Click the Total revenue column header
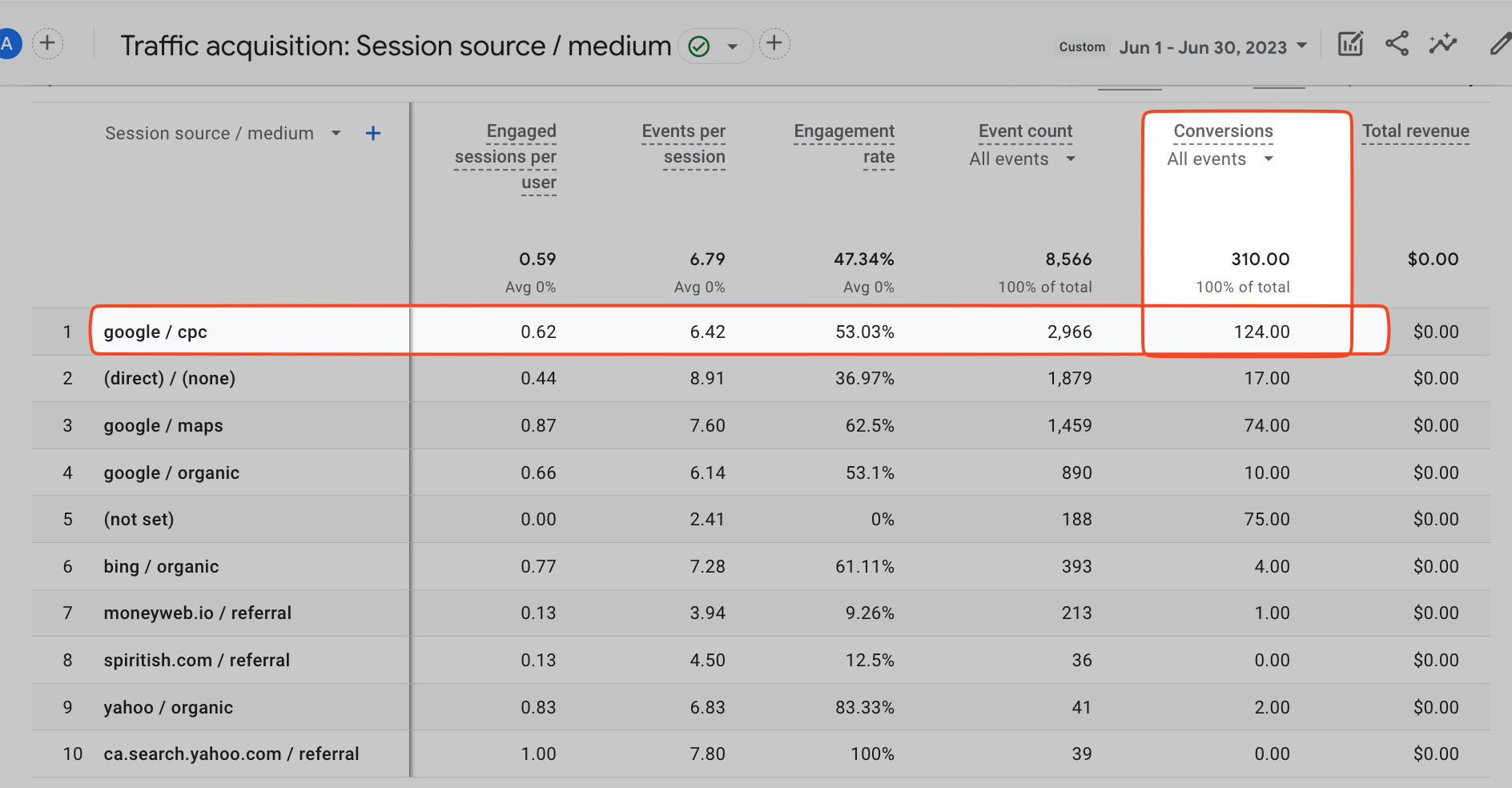Screen dimensions: 1512x788 click(1415, 131)
